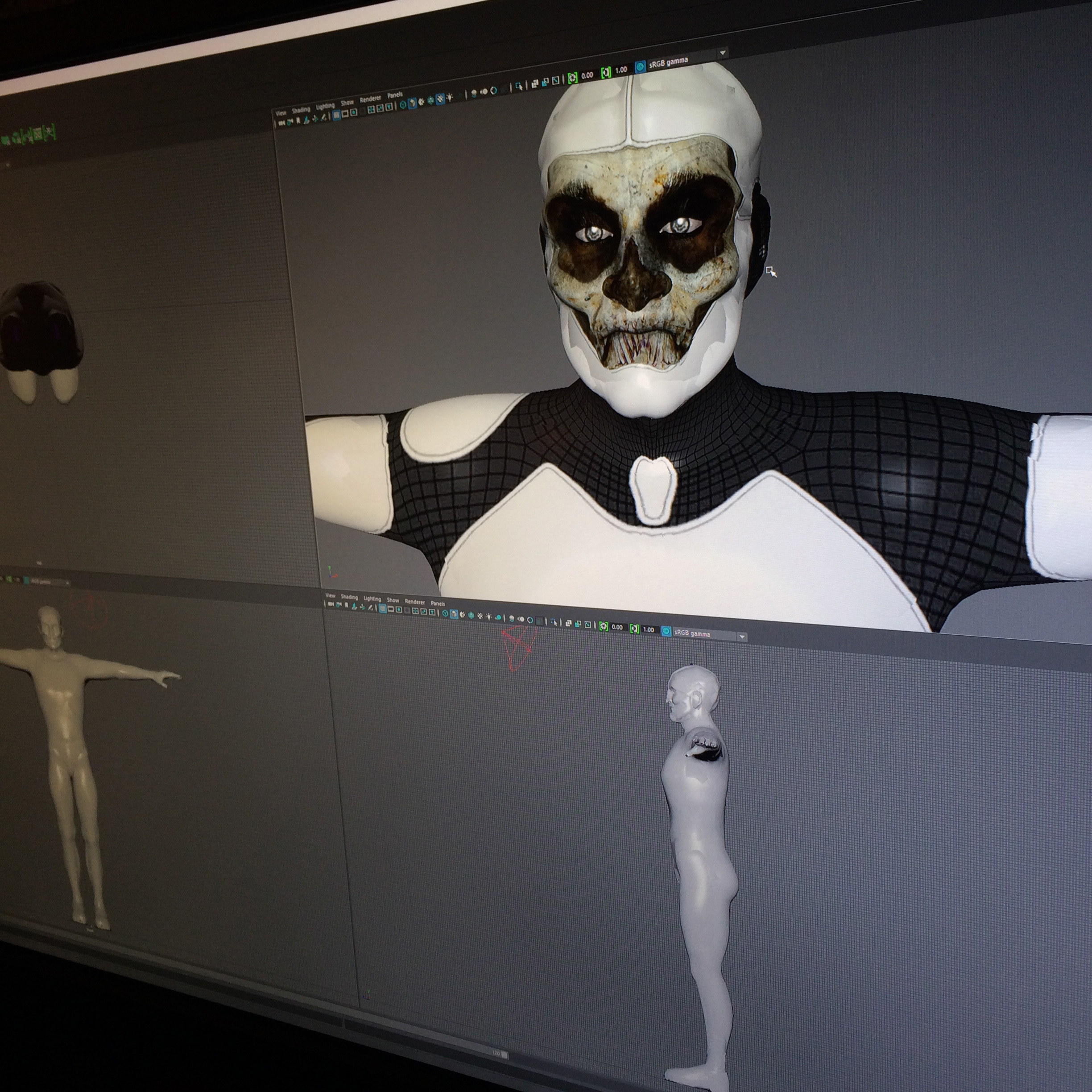The width and height of the screenshot is (1092, 1092).
Task: Click Gamma icon in skull viewport toolbar
Action: (606, 72)
